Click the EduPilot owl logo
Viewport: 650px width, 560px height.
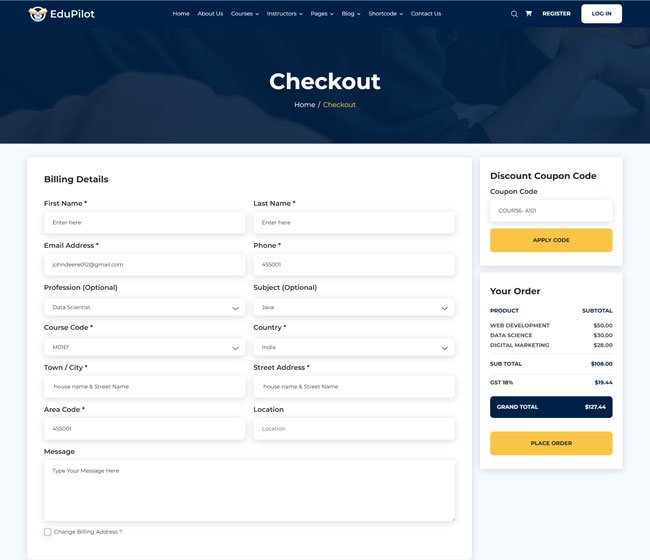38,14
